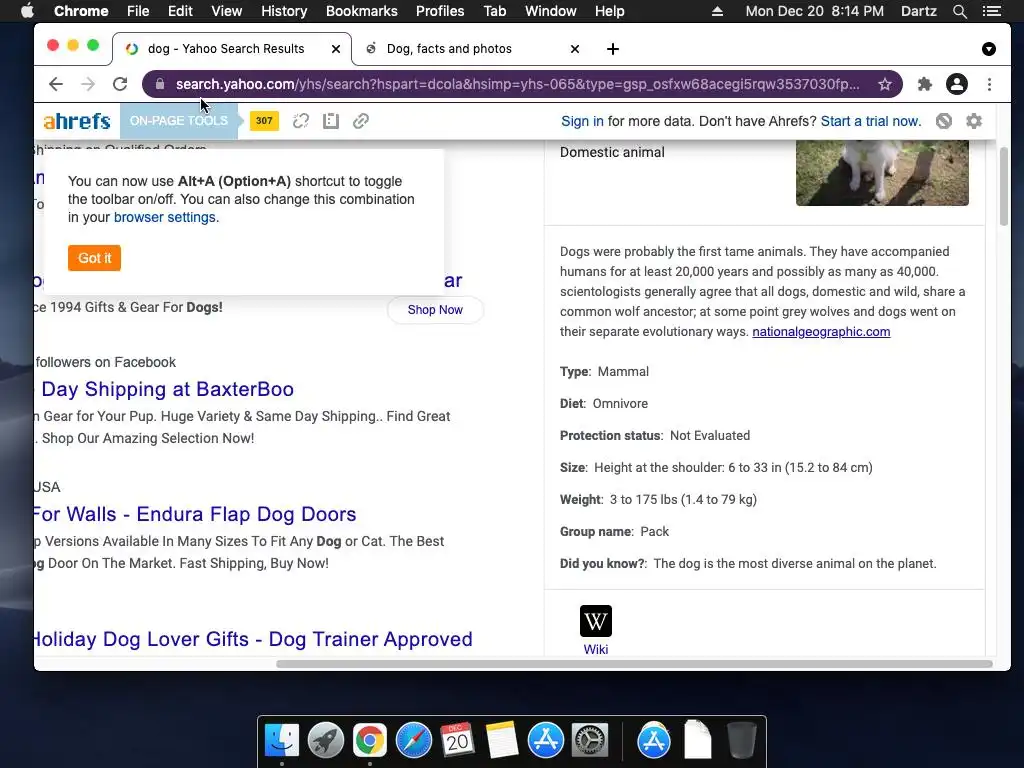Viewport: 1024px width, 768px height.
Task: Click the Ahrefs logo in toolbar
Action: coord(76,121)
